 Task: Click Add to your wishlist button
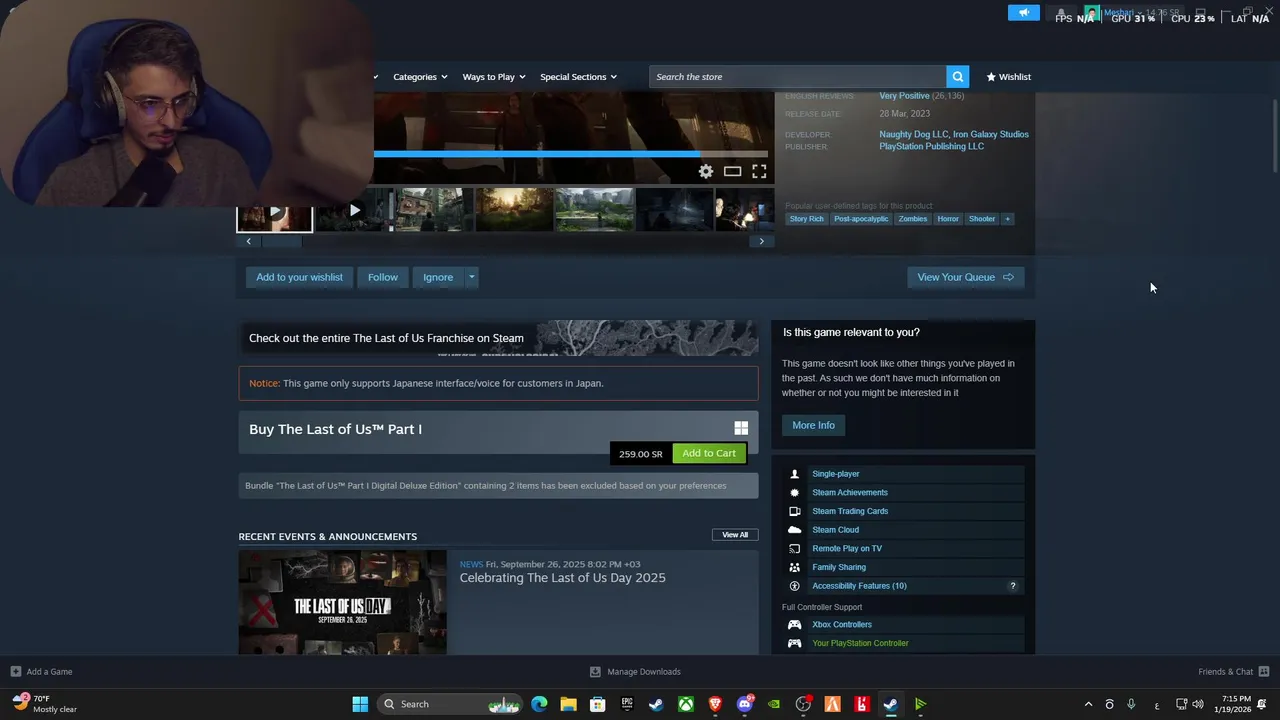(299, 277)
